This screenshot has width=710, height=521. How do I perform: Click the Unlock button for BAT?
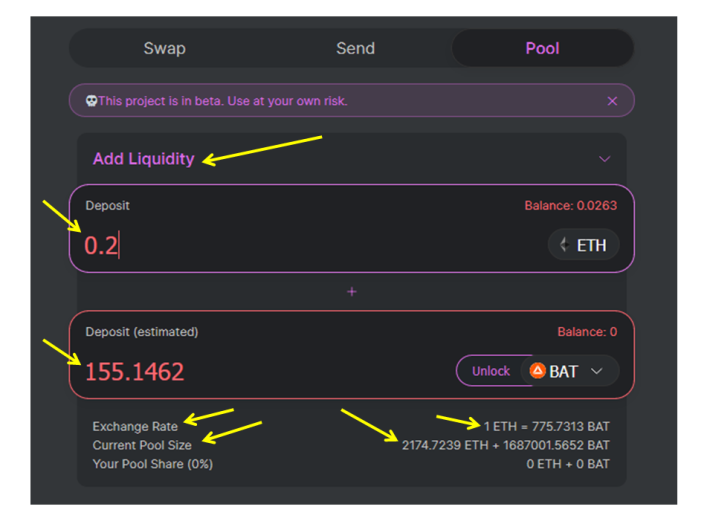coord(491,371)
